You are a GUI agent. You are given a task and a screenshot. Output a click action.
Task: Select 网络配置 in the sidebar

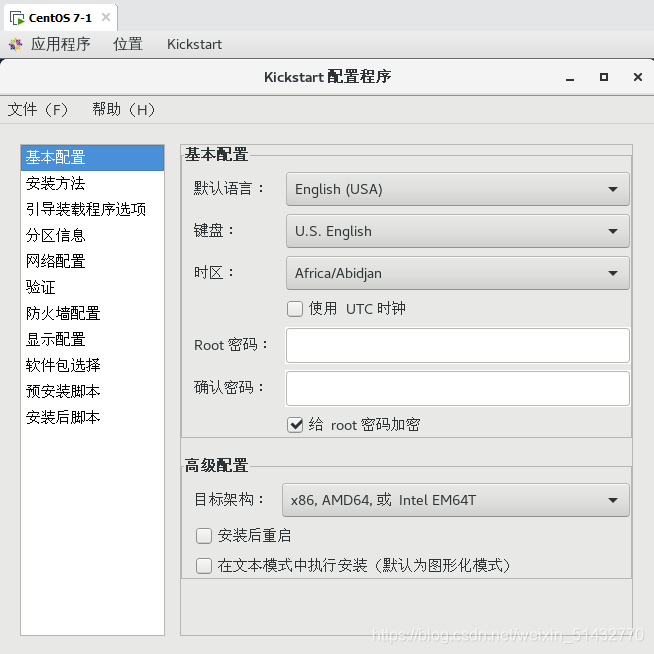[x=93, y=262]
